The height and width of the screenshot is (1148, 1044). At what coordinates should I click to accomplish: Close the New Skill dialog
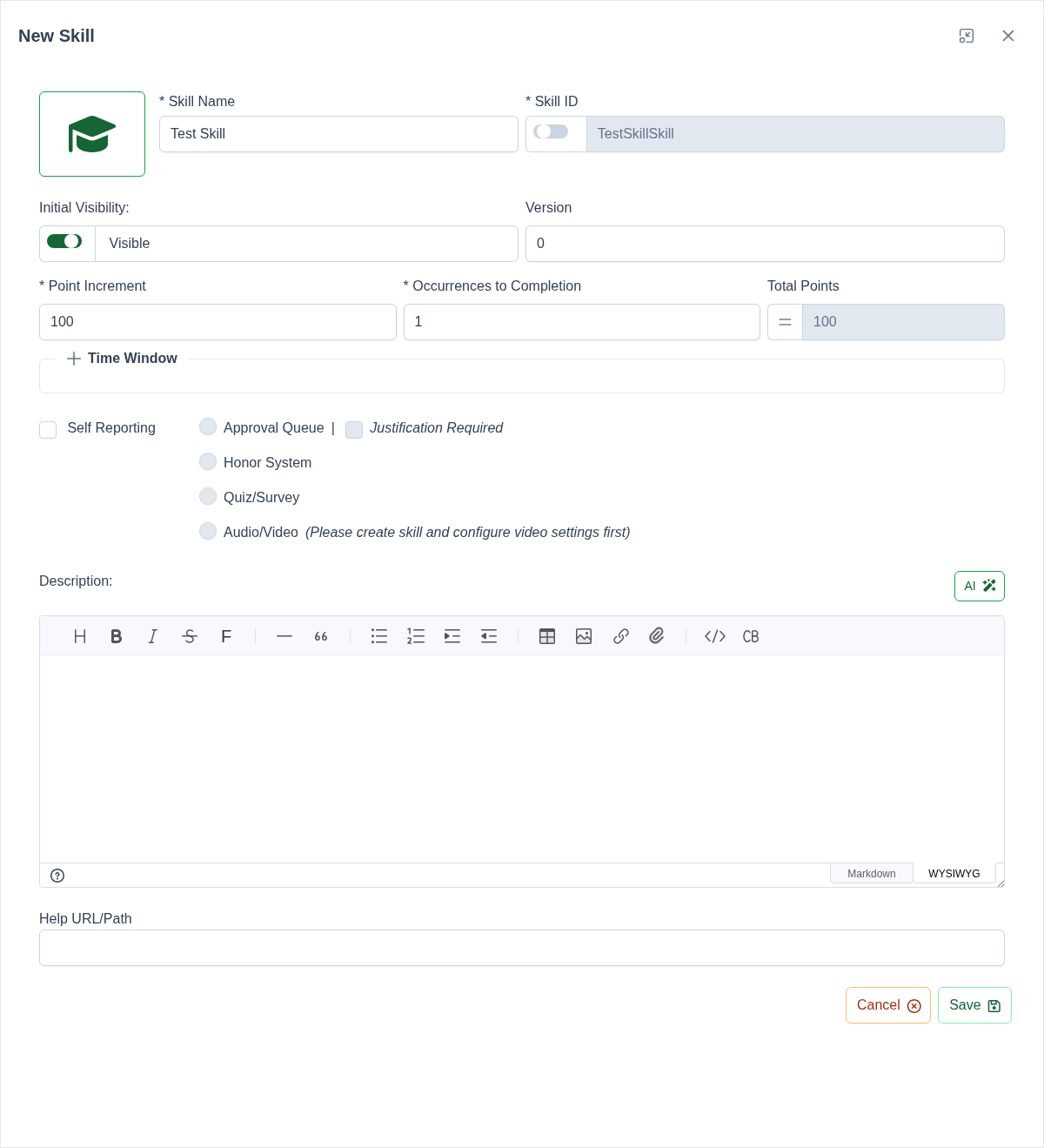(x=1008, y=36)
